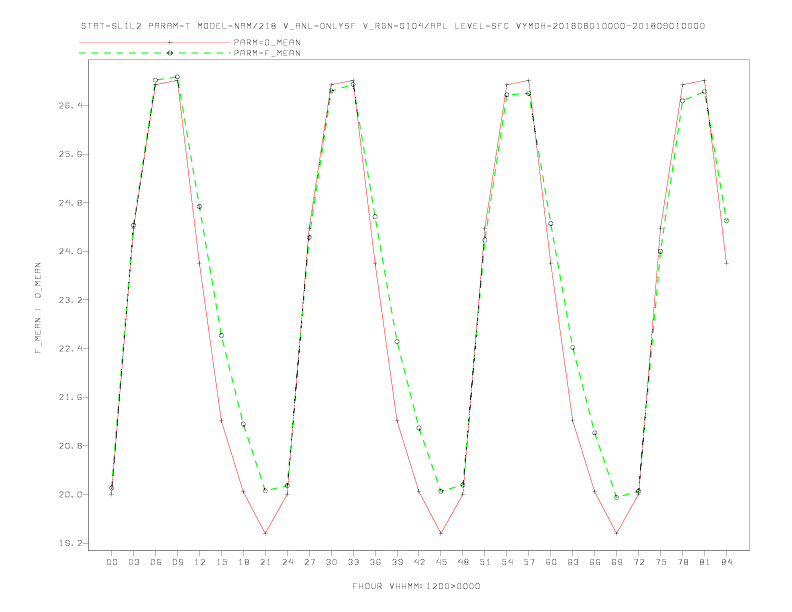Click the x-axis tick label 51
Image resolution: width=792 pixels, height=612 pixels.
tap(485, 562)
